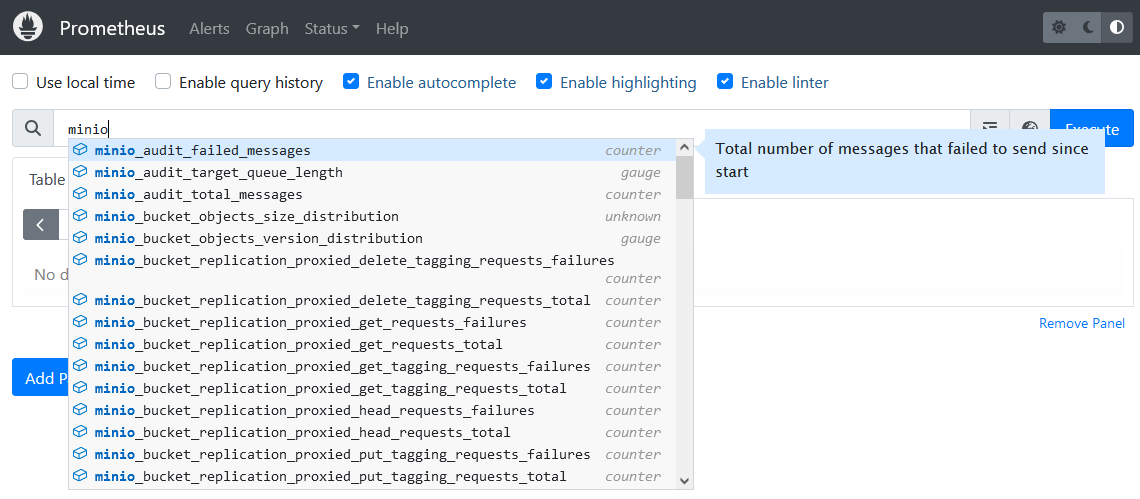Click the Add Panel button
Image resolution: width=1140 pixels, height=499 pixels.
[x=42, y=378]
